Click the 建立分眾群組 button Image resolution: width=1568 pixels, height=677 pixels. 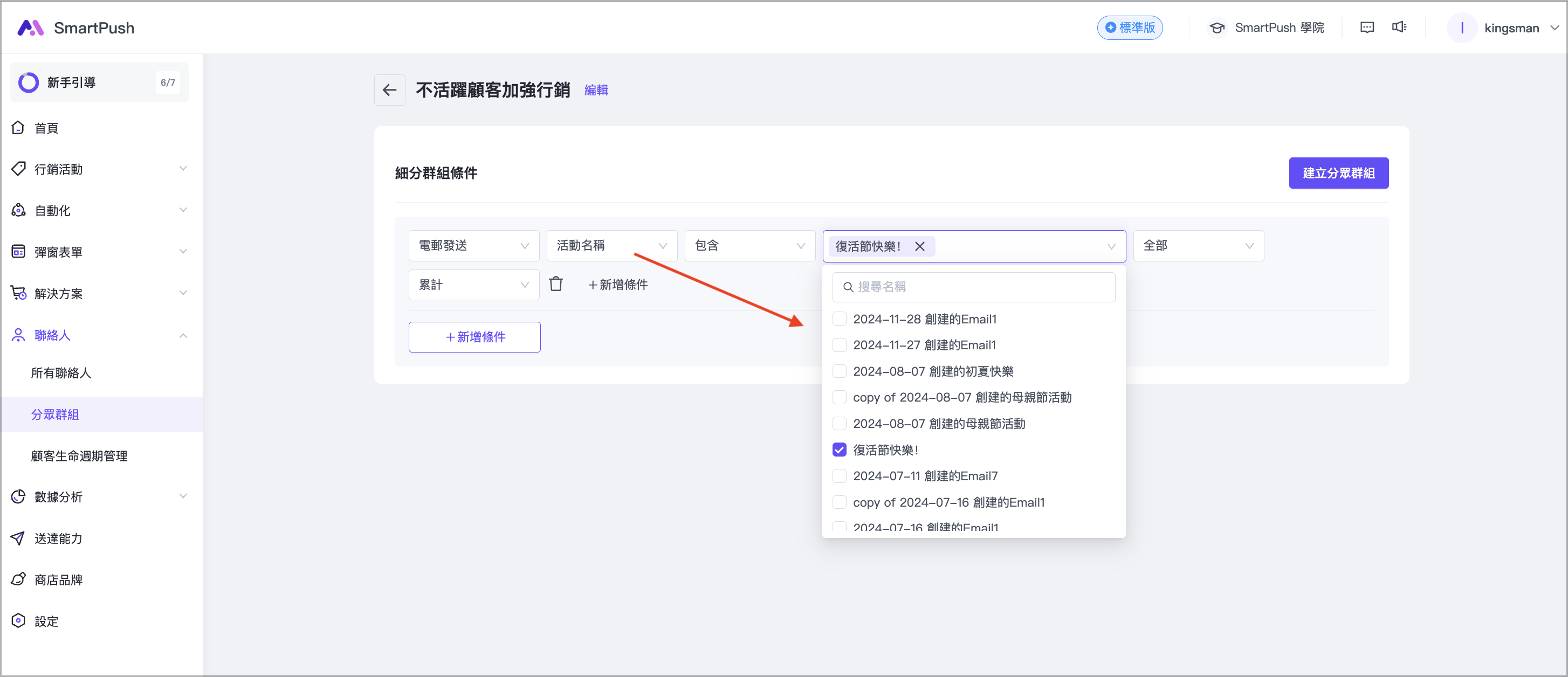pos(1338,174)
